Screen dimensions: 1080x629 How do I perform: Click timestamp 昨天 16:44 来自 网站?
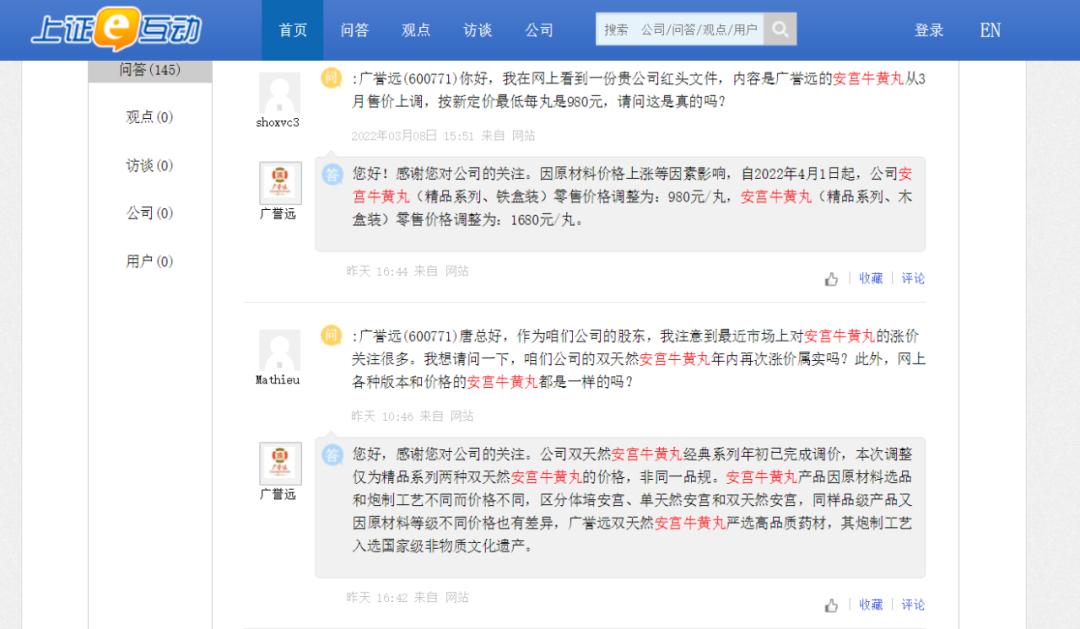click(407, 271)
